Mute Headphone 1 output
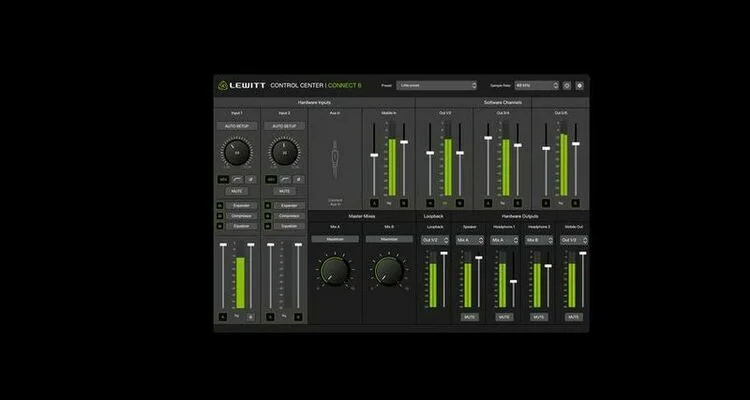 [504, 317]
